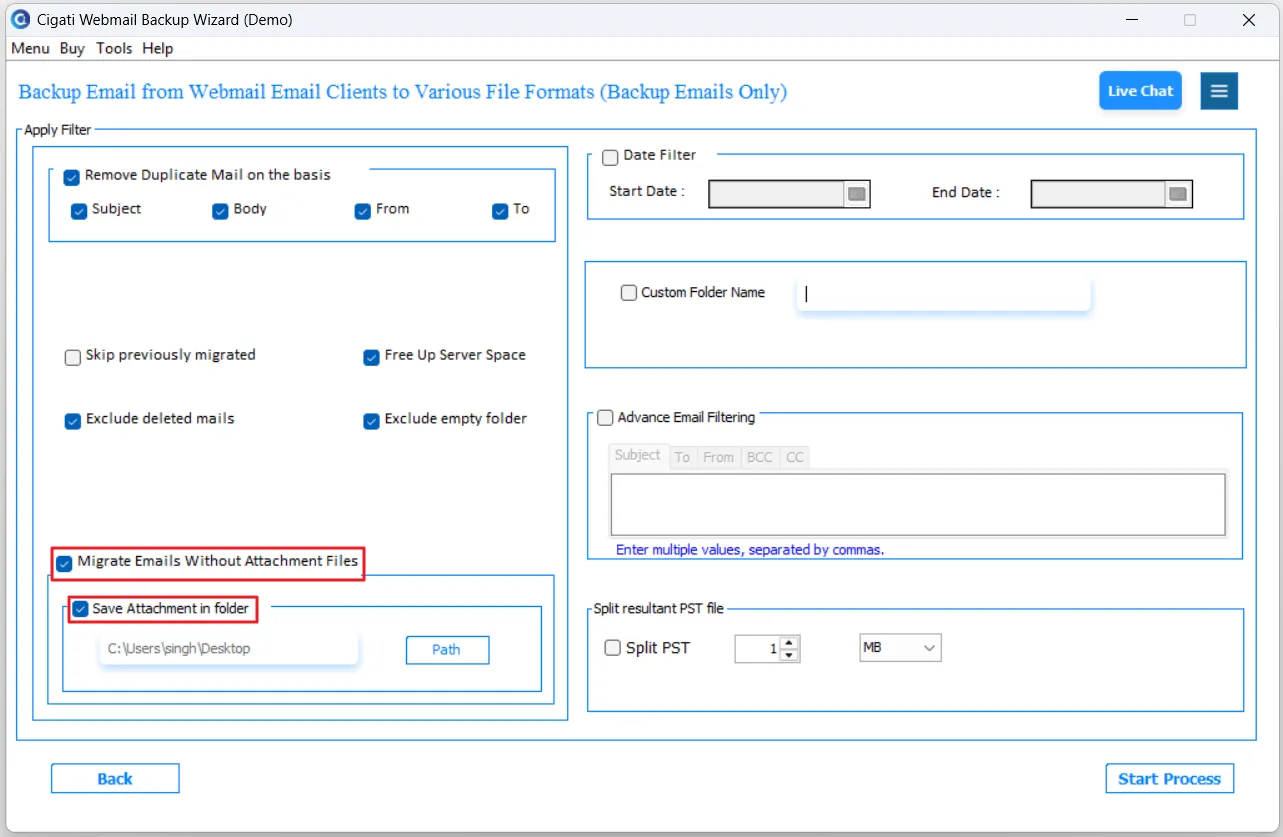Click the Split PST size number field
This screenshot has height=837, width=1283.
758,649
